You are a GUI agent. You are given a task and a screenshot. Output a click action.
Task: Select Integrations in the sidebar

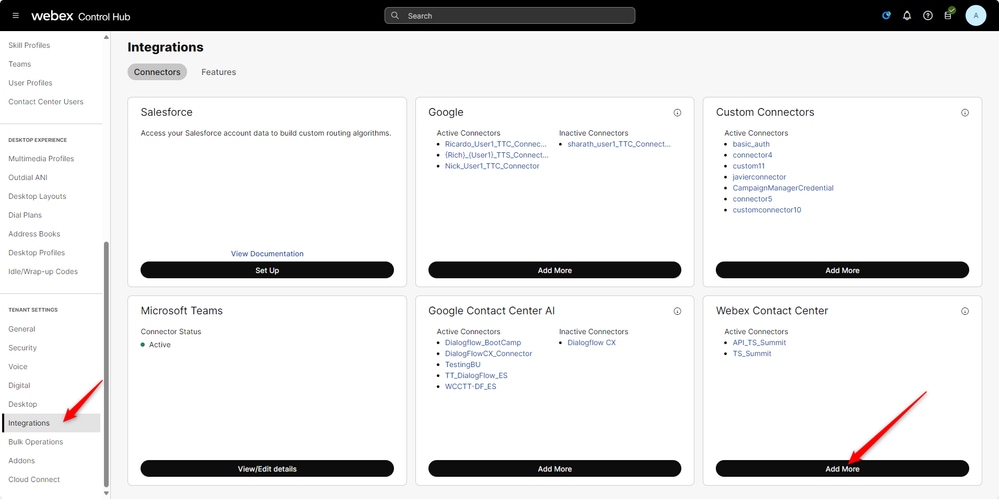point(51,423)
